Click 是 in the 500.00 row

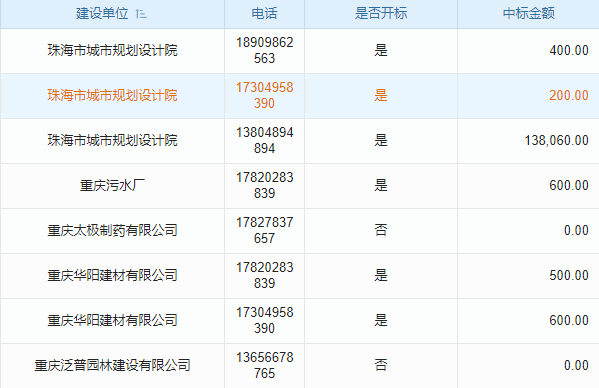(381, 276)
